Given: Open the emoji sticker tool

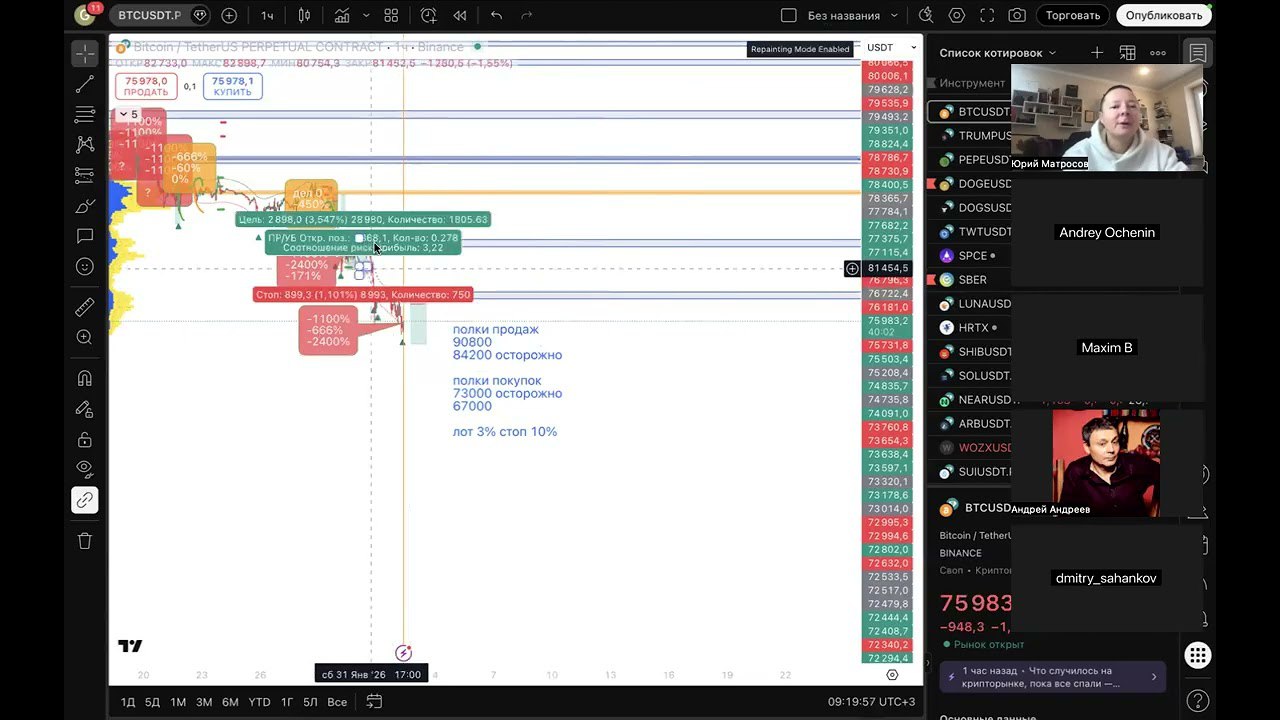Looking at the screenshot, I should point(85,267).
